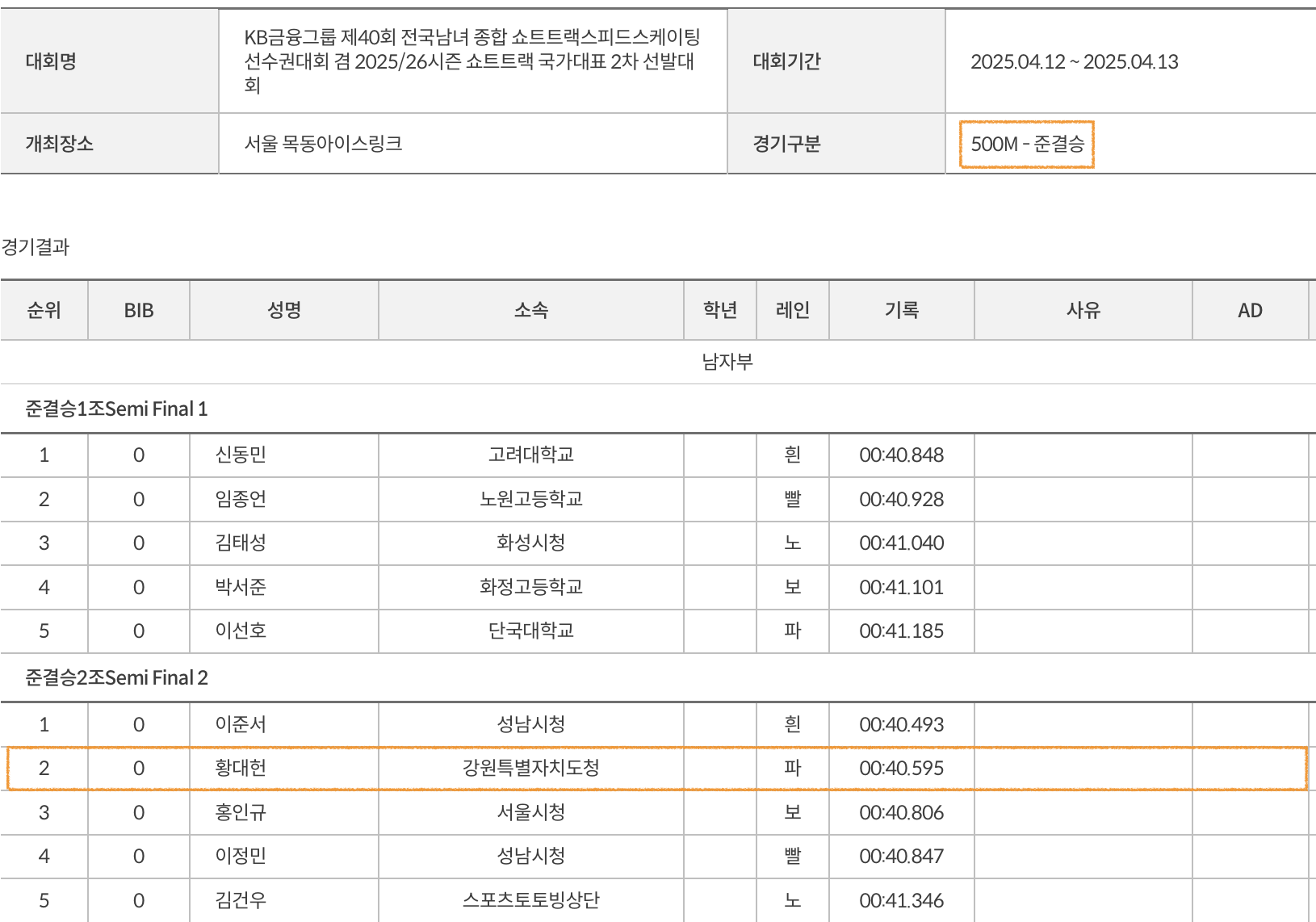Click the 사유 column header
This screenshot has width=1316, height=922.
1083,310
